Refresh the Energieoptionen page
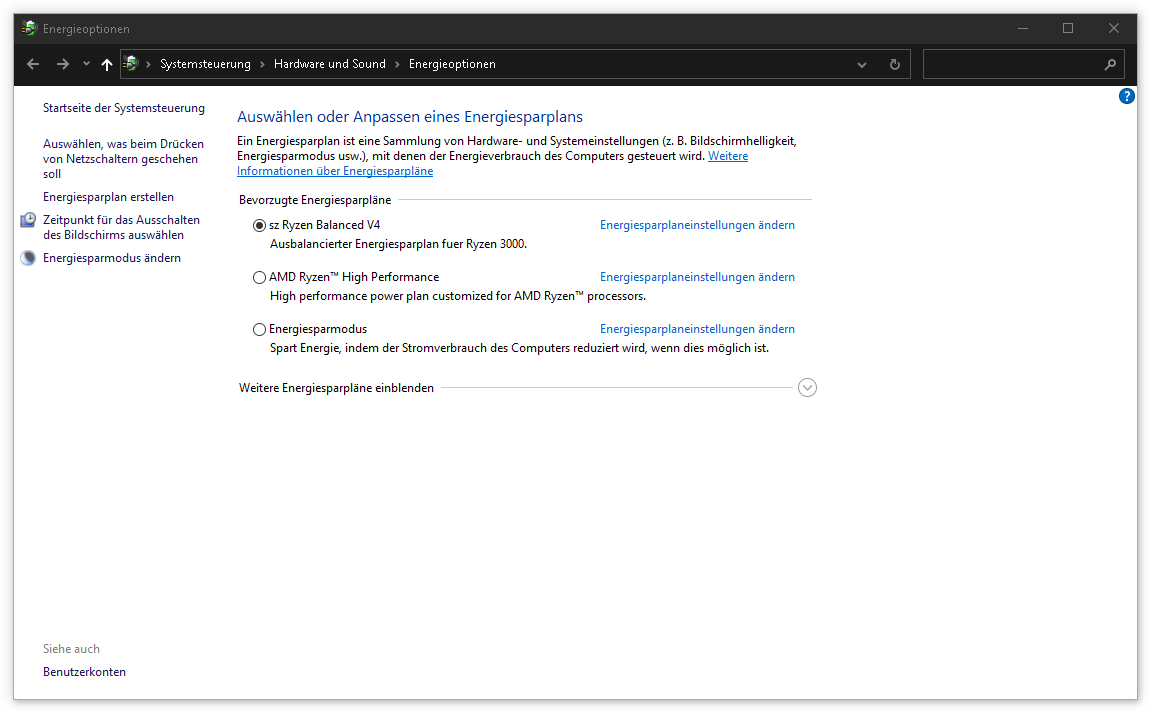The width and height of the screenshot is (1151, 713). click(894, 65)
